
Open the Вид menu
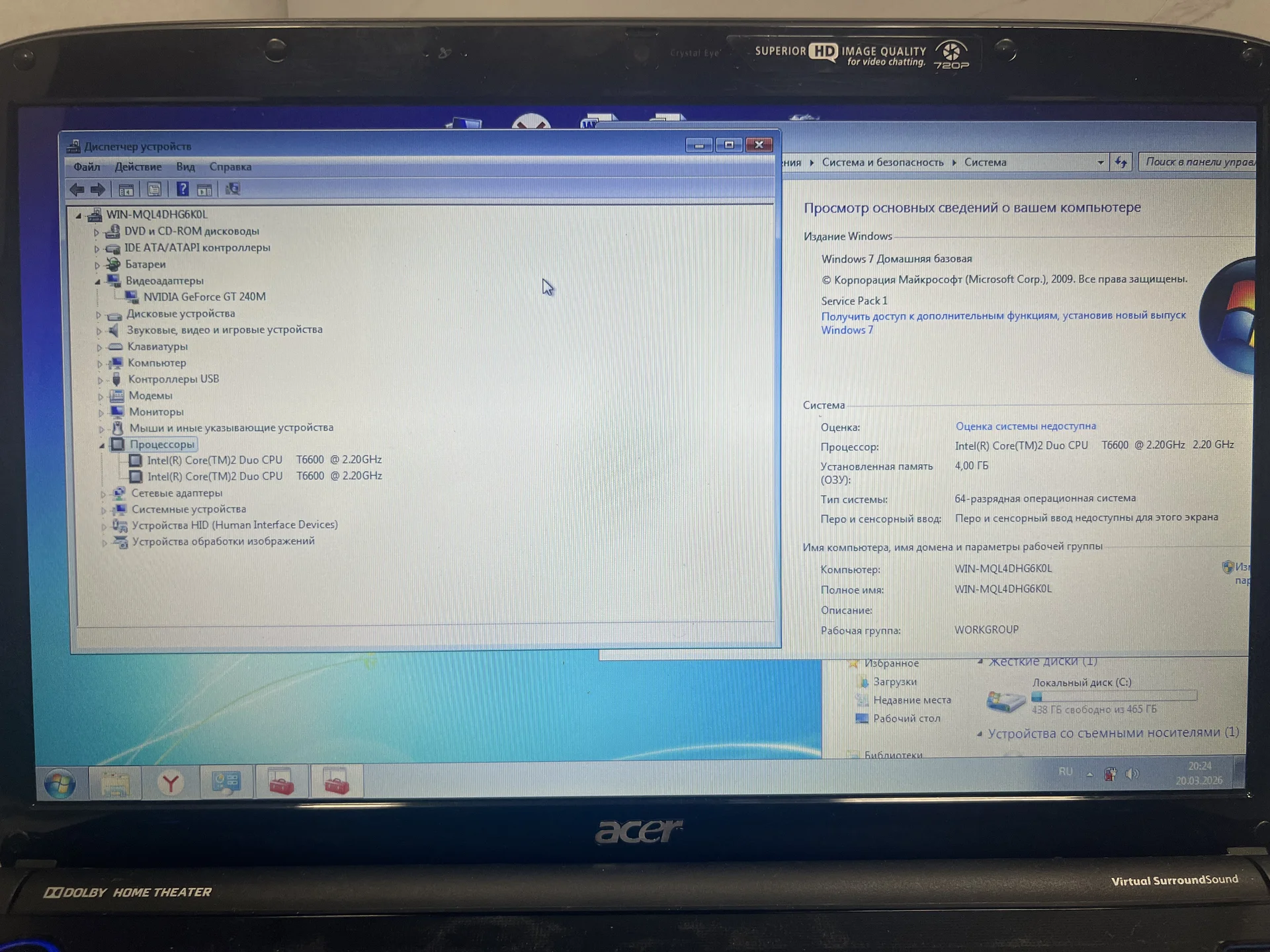pos(185,167)
